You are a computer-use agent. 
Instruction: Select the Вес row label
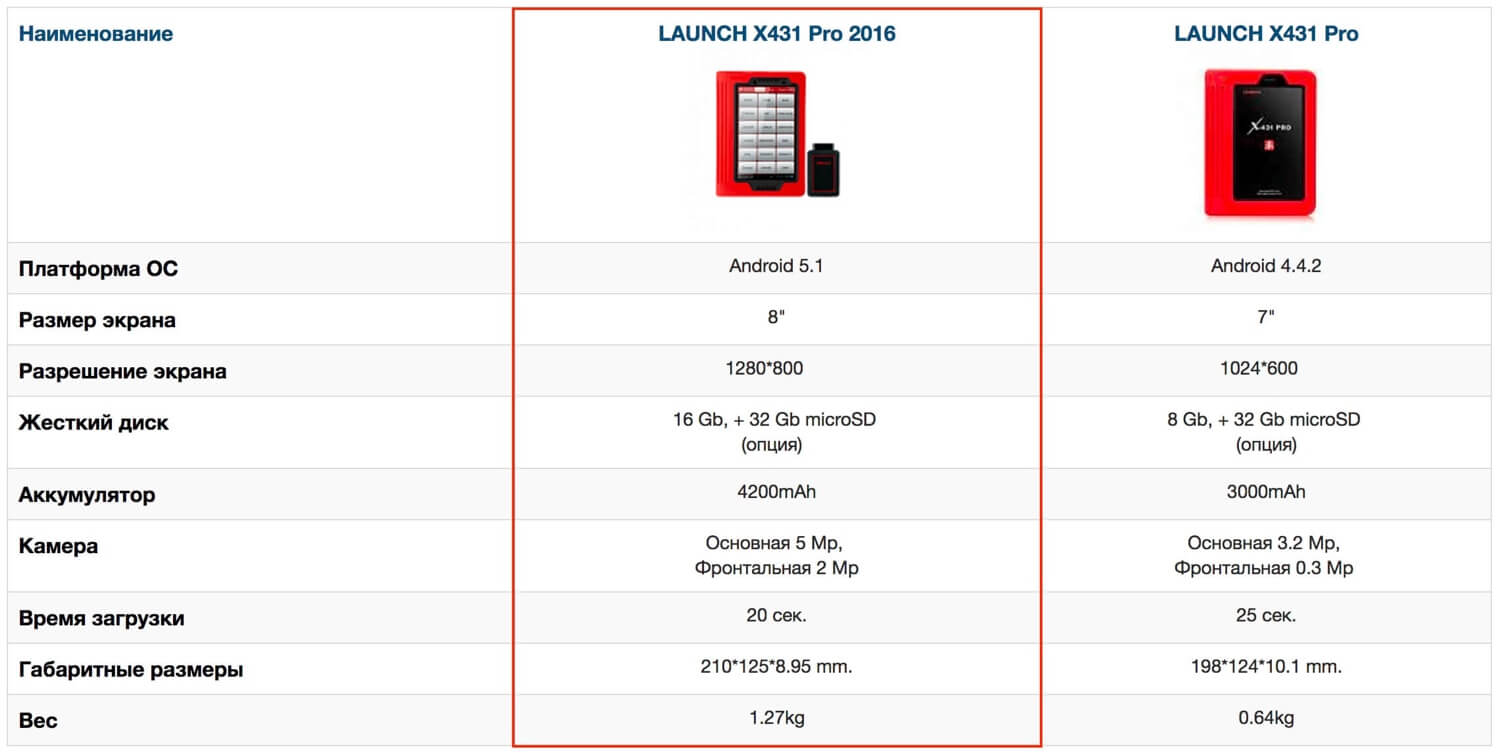tap(39, 721)
